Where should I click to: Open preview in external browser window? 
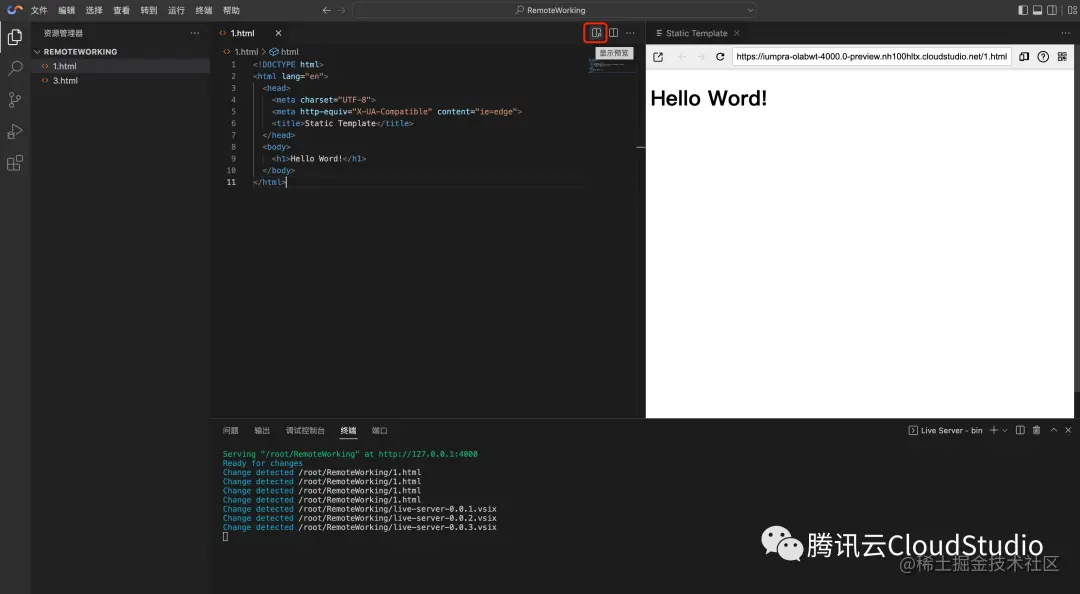(x=658, y=57)
